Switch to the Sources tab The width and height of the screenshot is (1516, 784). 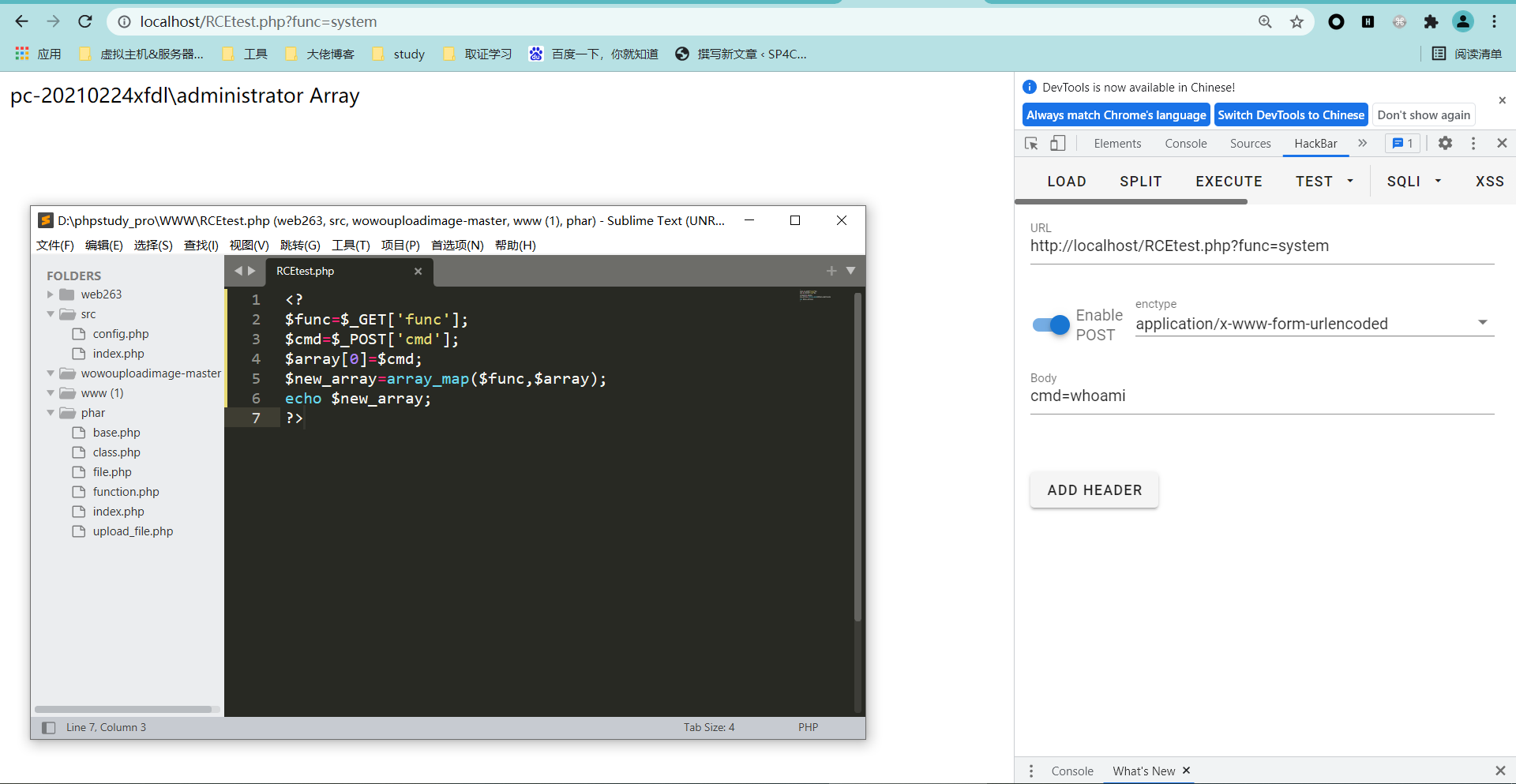[1251, 144]
